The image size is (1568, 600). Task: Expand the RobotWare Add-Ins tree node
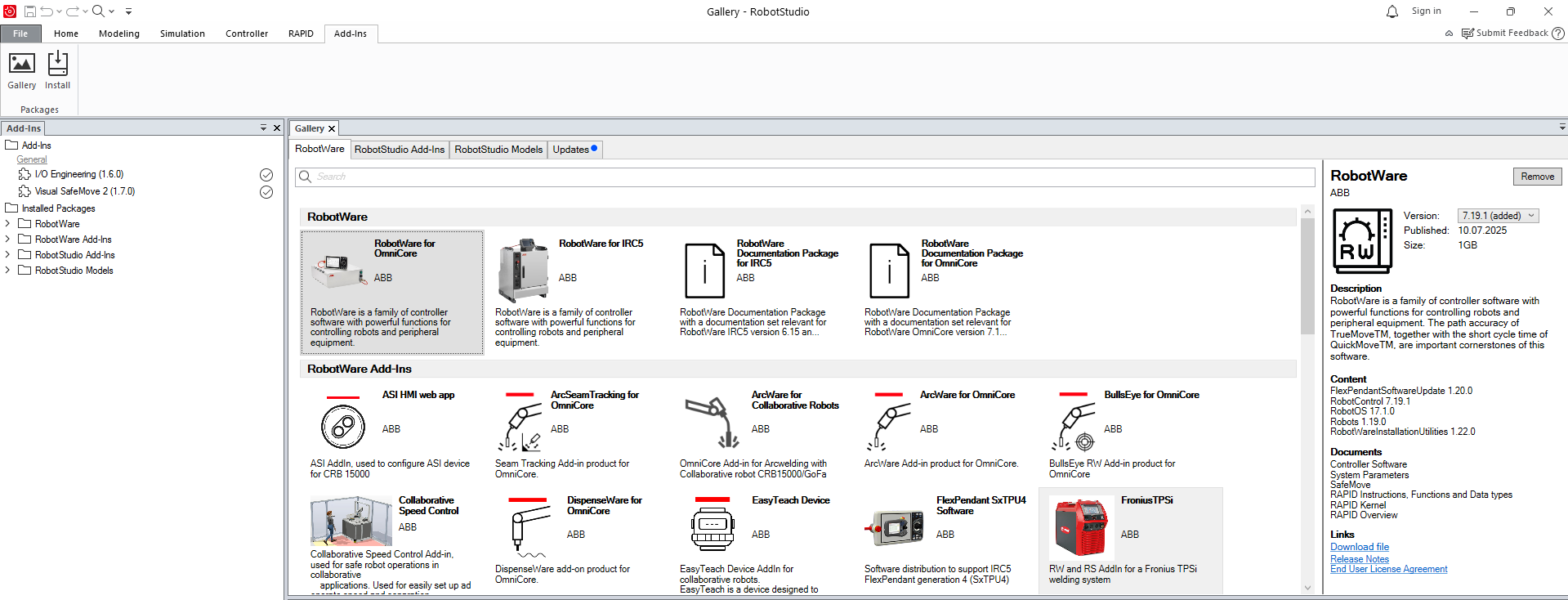pos(8,240)
